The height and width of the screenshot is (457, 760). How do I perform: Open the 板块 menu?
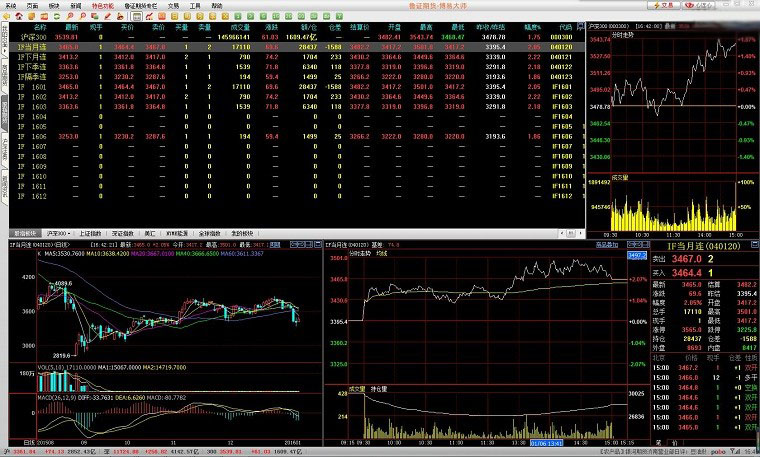[x=54, y=6]
